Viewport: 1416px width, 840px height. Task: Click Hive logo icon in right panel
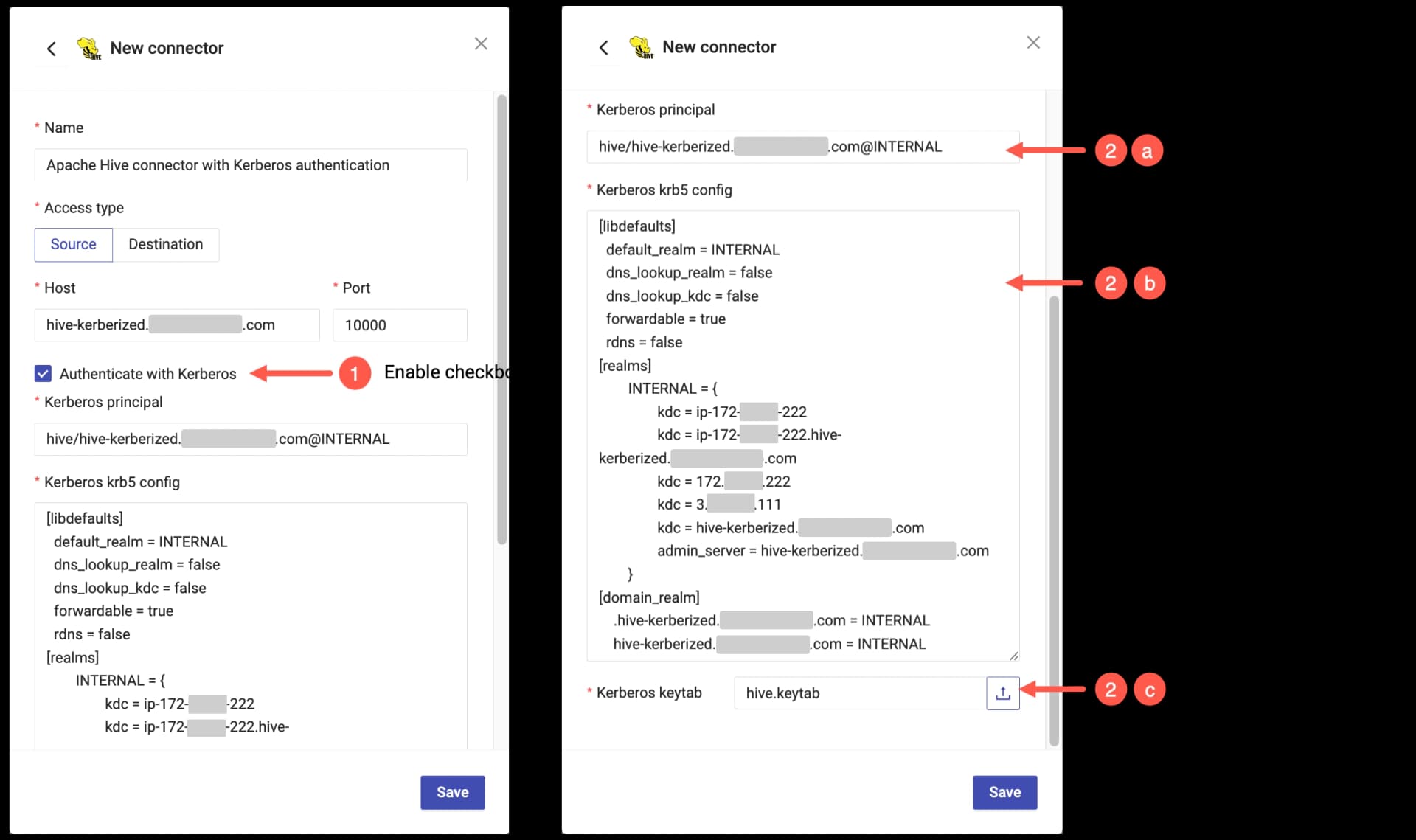(x=642, y=47)
